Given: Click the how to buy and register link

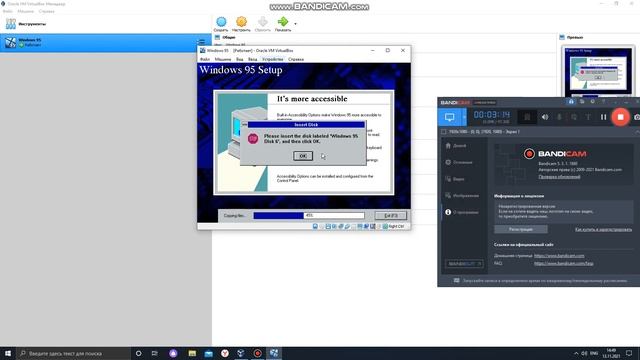Looking at the screenshot, I should point(603,229).
